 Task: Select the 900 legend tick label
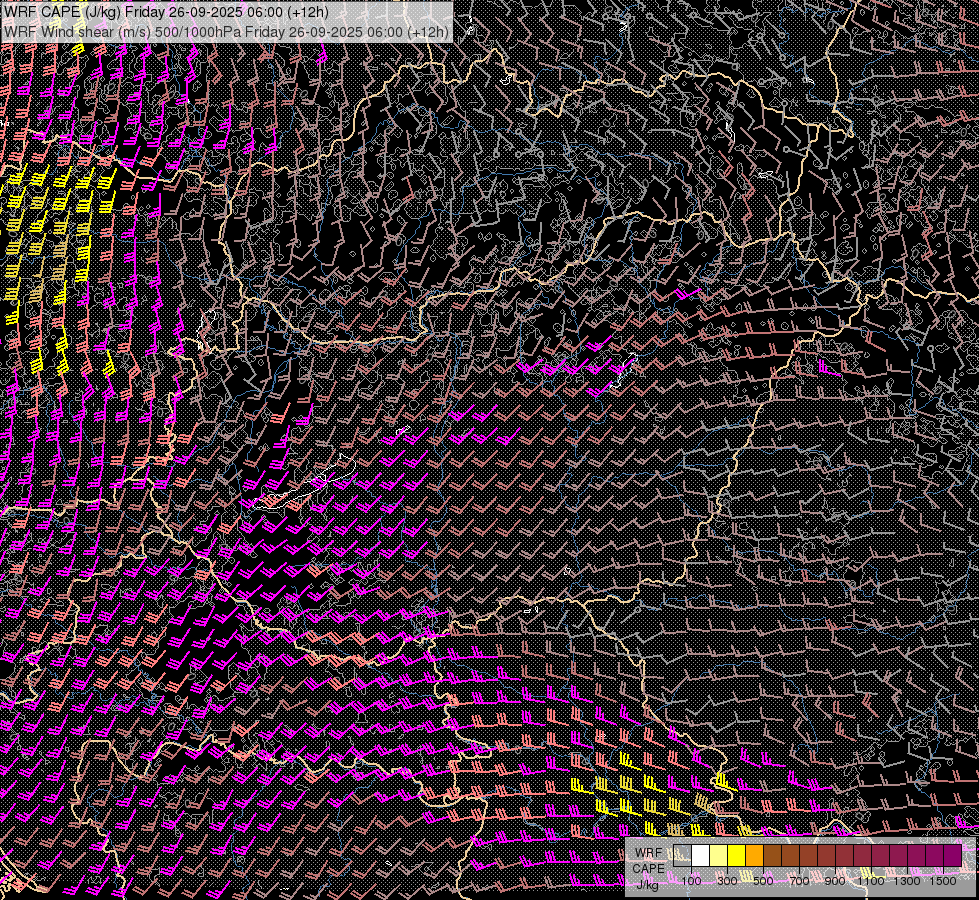coord(835,881)
